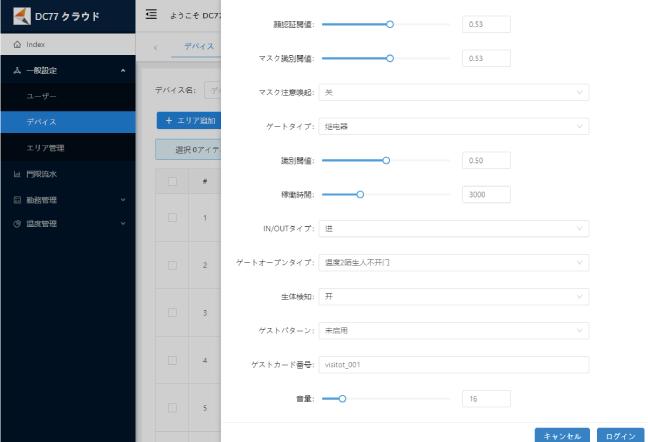648x442 pixels.
Task: Select the エリア管理 menu item
Action: tap(45, 148)
